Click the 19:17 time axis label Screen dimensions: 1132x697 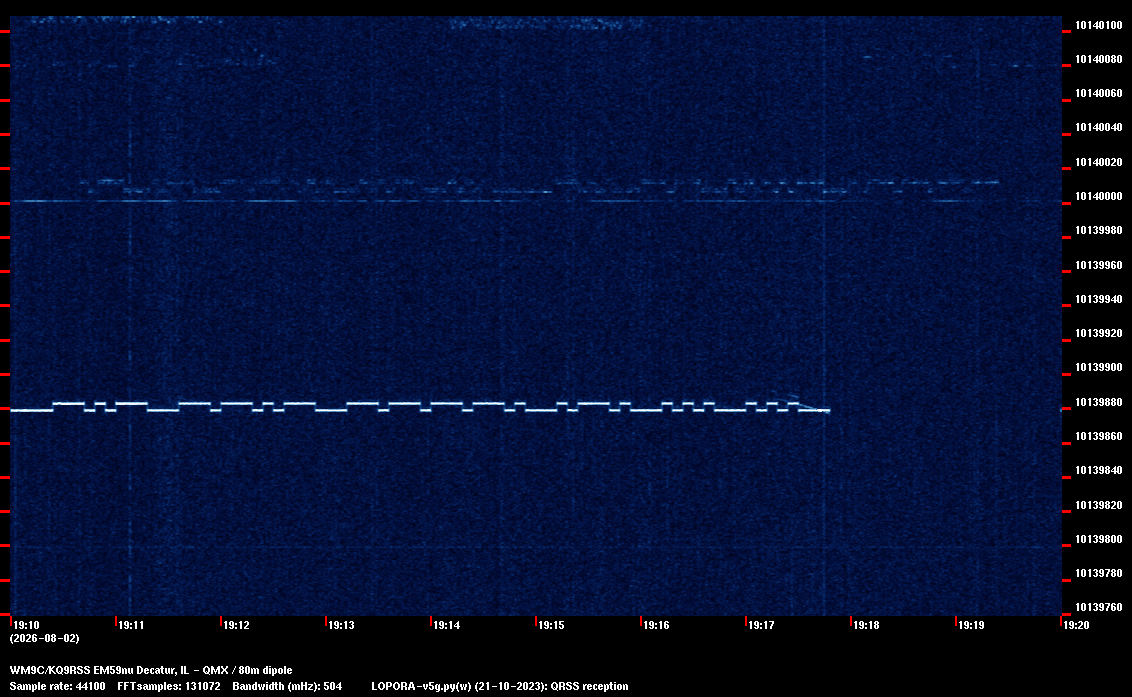tap(762, 625)
